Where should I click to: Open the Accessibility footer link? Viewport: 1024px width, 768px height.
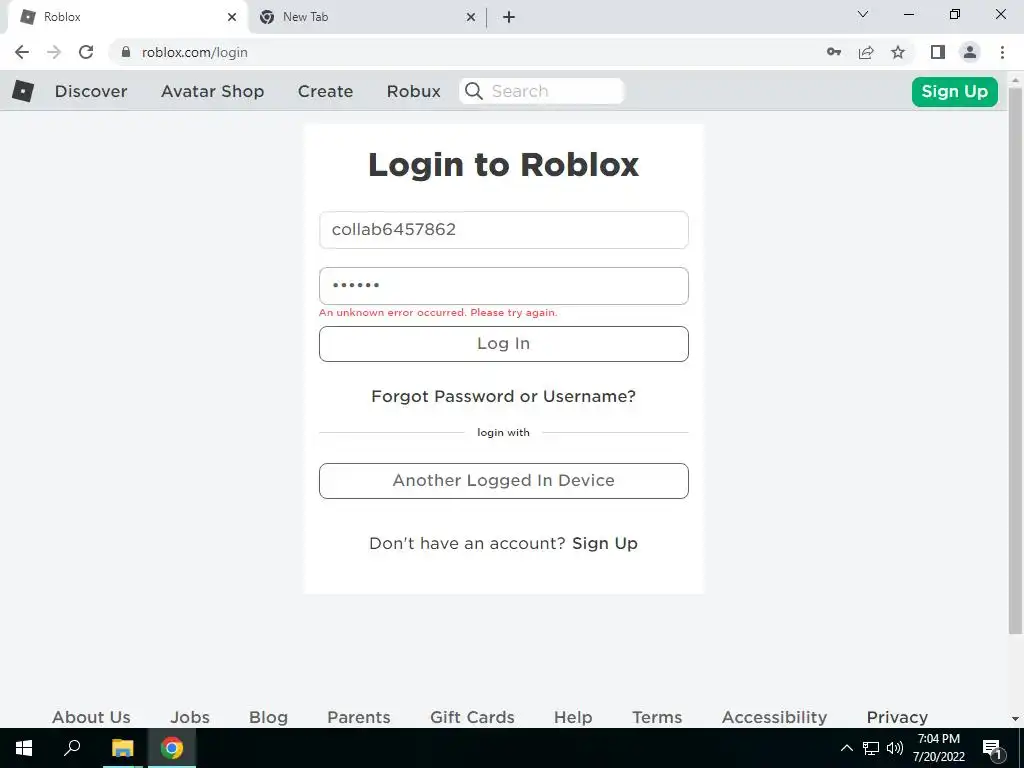click(x=775, y=717)
